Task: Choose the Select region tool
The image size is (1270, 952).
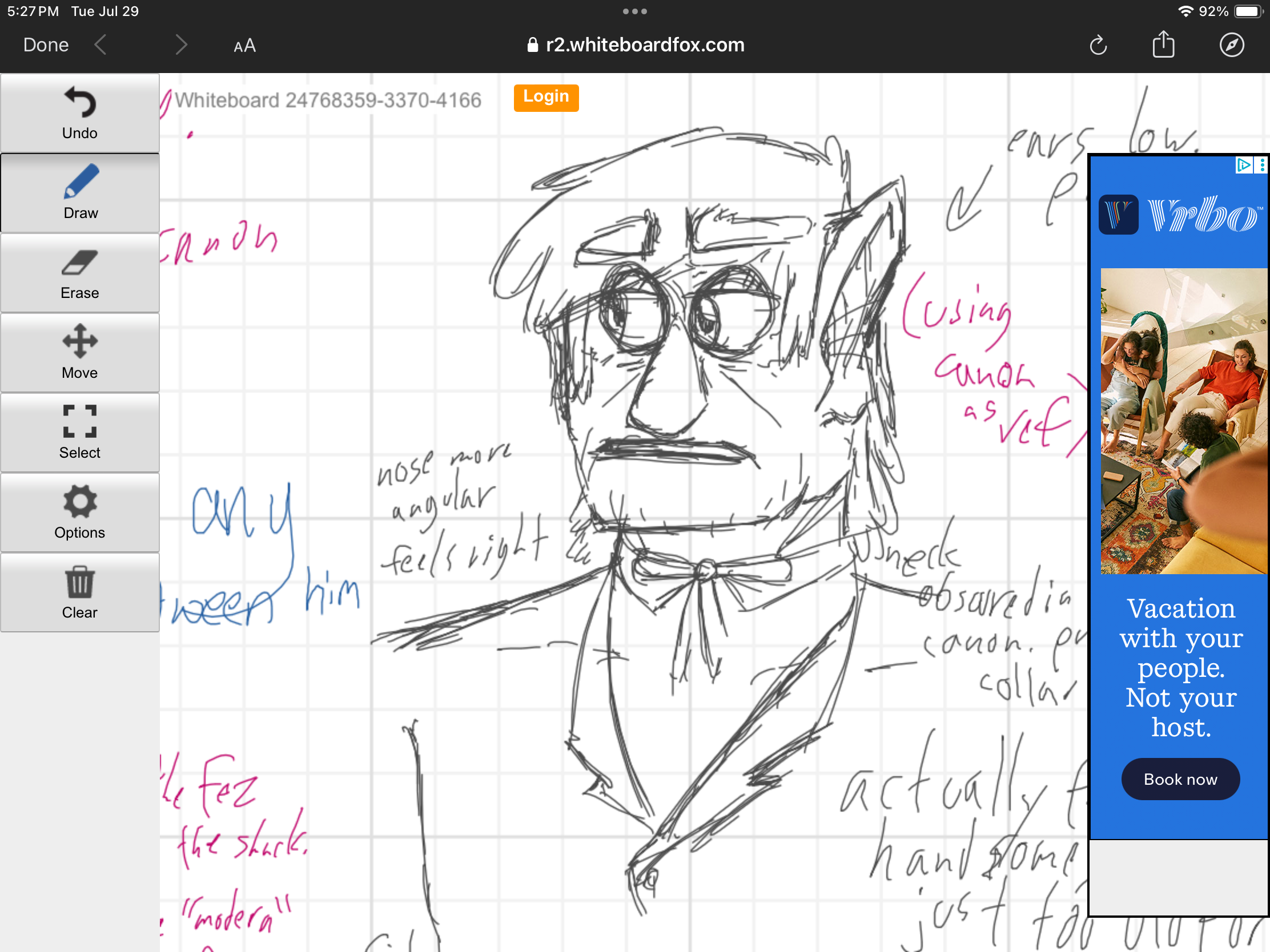Action: pyautogui.click(x=80, y=433)
